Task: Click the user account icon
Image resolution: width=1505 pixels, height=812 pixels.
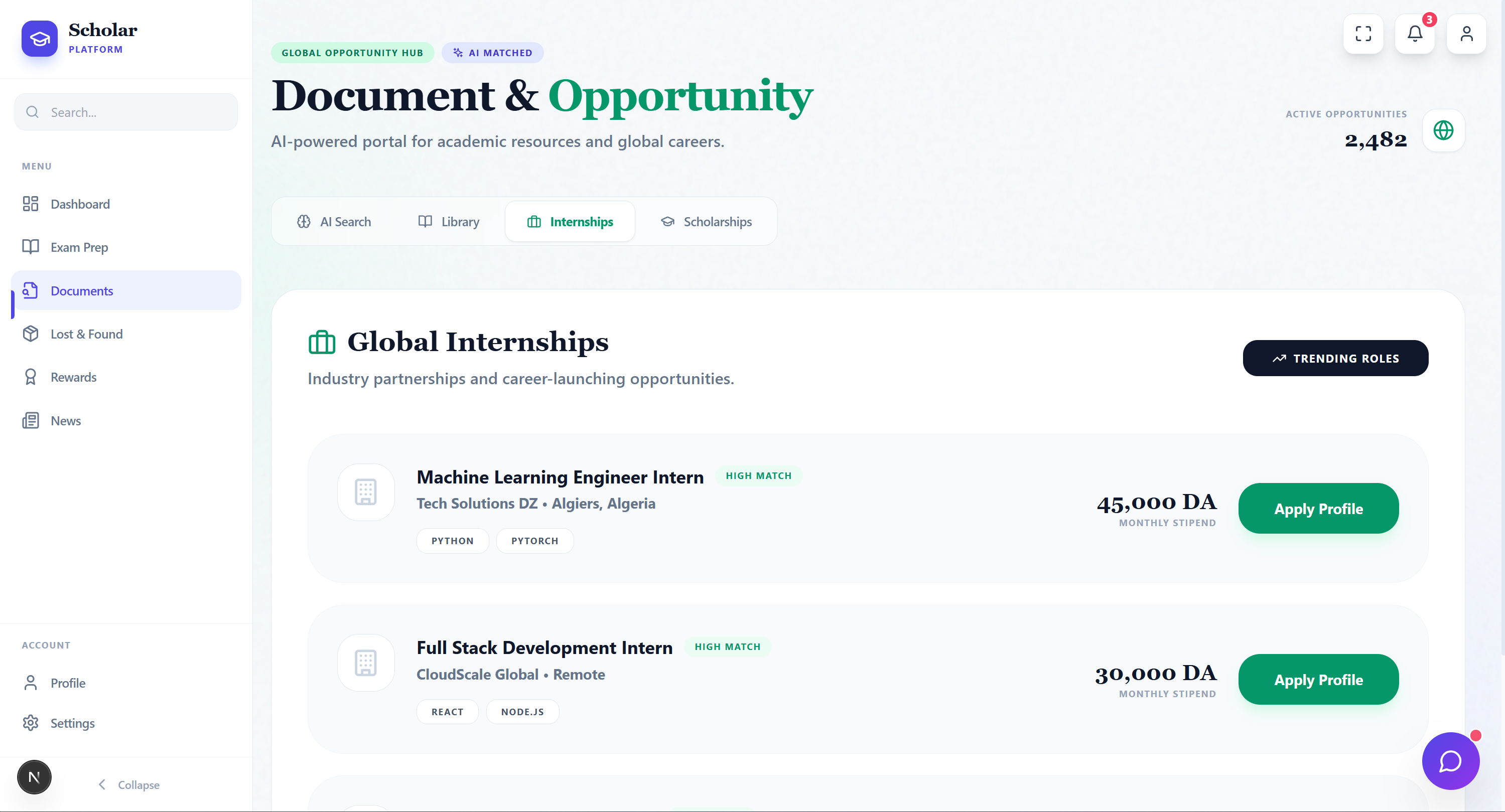Action: (1466, 34)
